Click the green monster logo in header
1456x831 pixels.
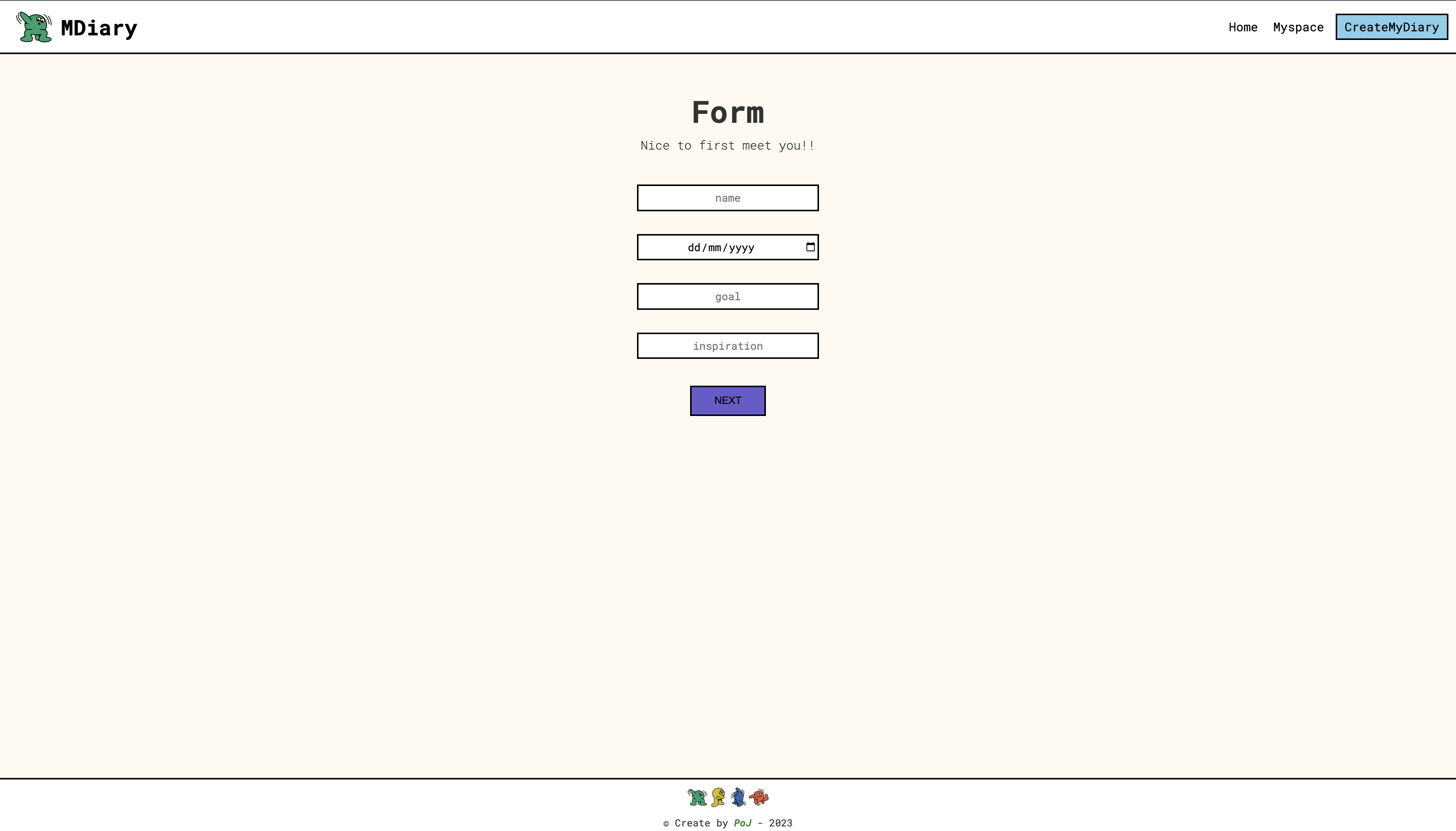(34, 27)
